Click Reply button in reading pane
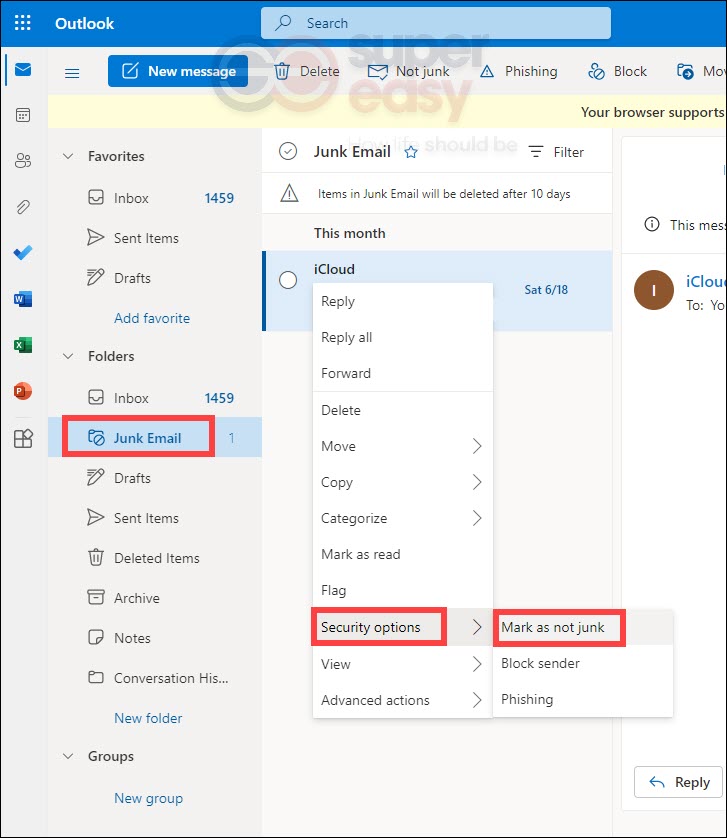Viewport: 727px width, 838px height. (678, 782)
